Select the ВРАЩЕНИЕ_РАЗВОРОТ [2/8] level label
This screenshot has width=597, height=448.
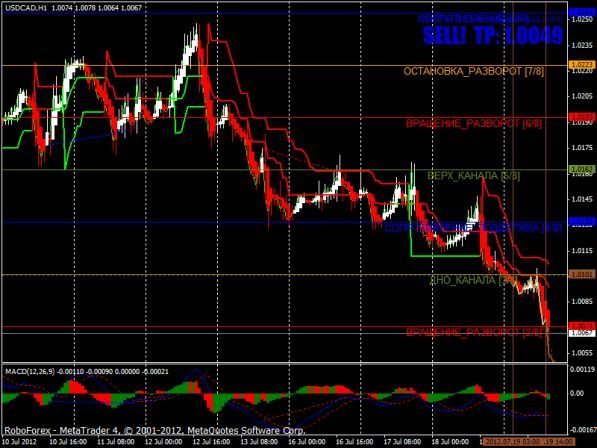click(474, 332)
